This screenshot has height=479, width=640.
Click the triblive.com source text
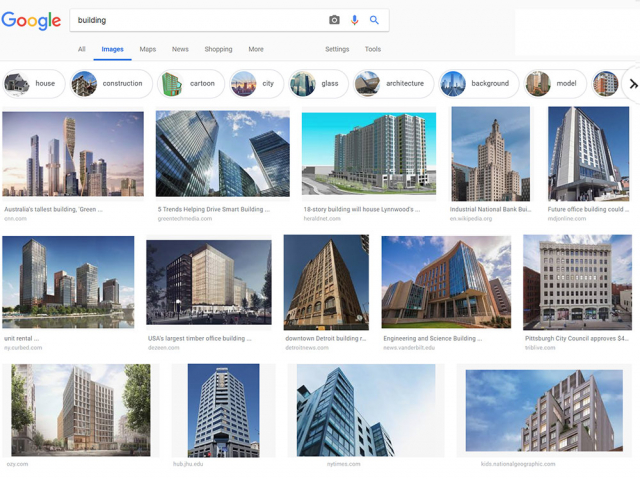pos(540,348)
